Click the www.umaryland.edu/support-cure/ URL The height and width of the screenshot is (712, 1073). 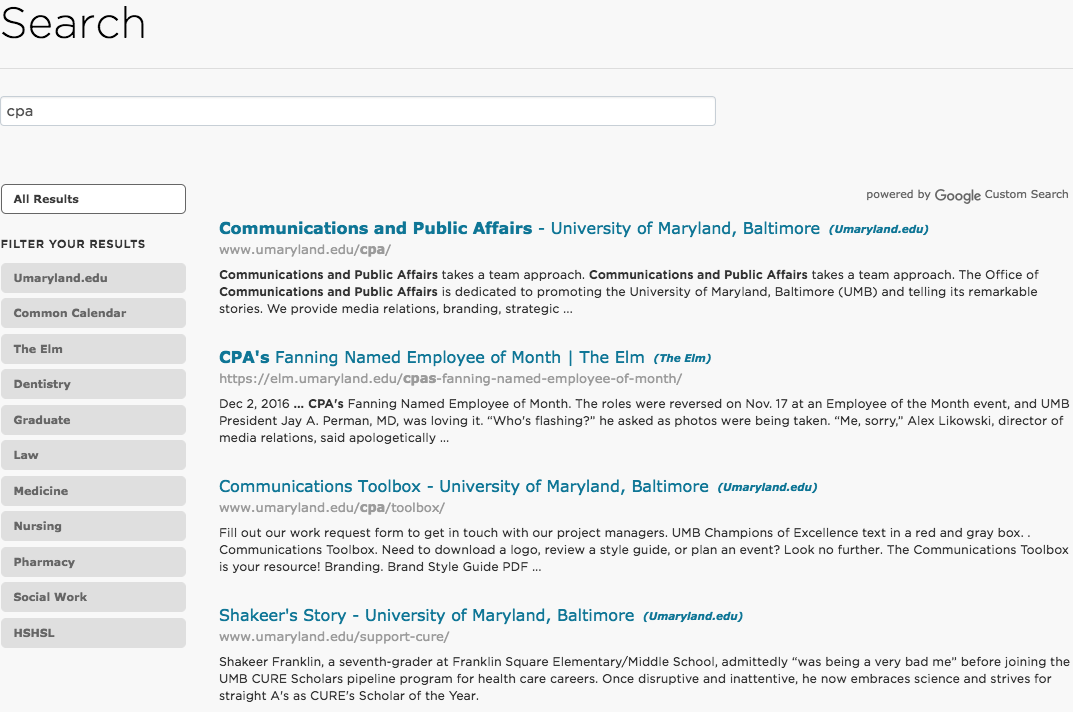(334, 637)
